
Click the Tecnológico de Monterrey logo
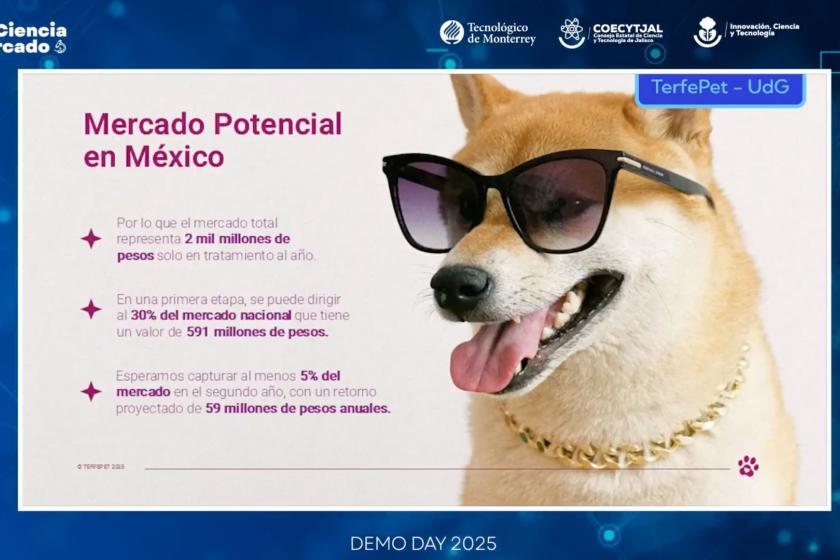487,33
